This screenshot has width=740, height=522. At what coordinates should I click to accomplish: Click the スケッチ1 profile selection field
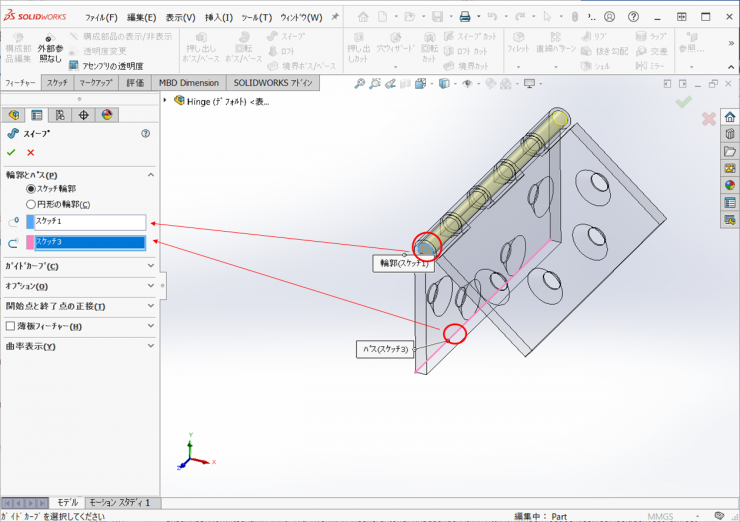[x=90, y=222]
